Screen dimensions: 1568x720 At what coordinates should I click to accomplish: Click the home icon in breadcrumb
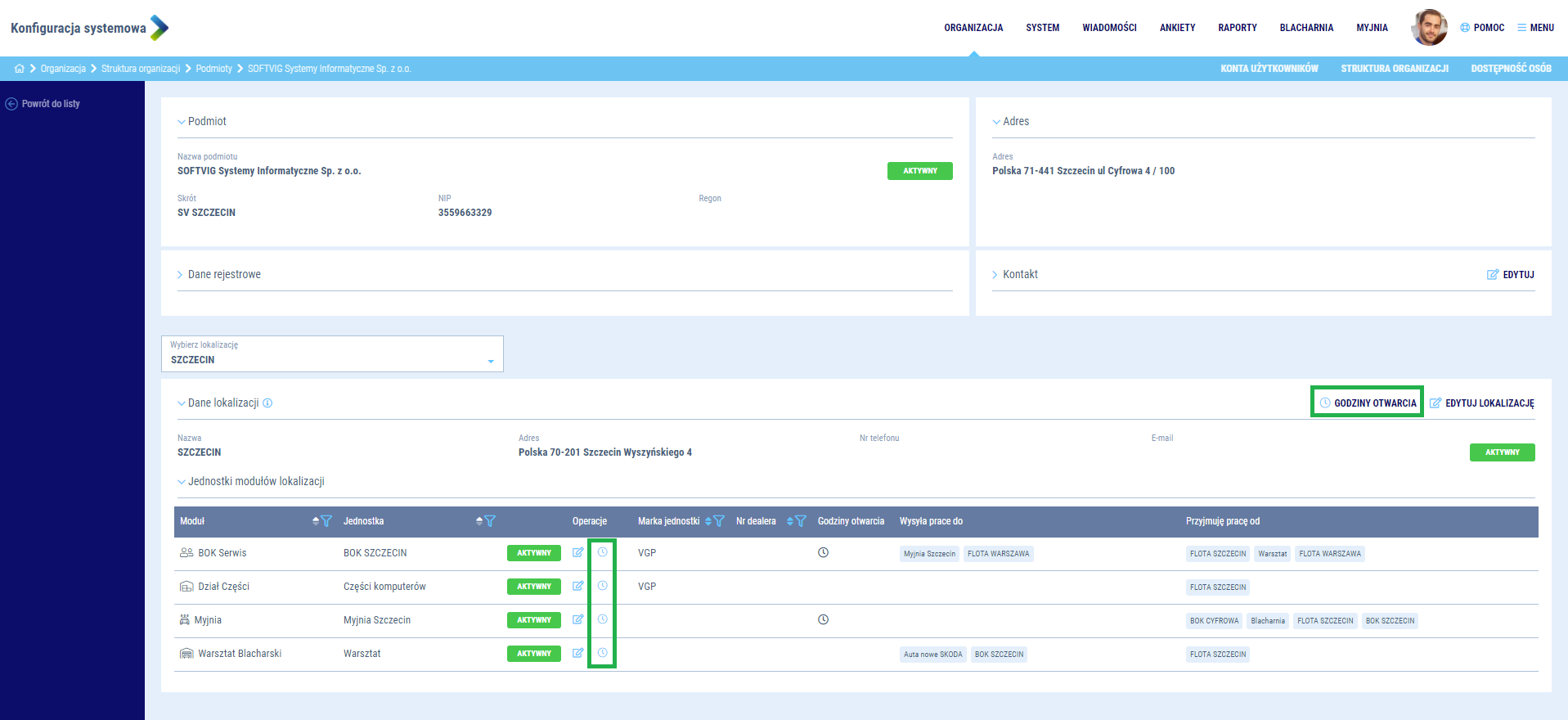click(20, 69)
